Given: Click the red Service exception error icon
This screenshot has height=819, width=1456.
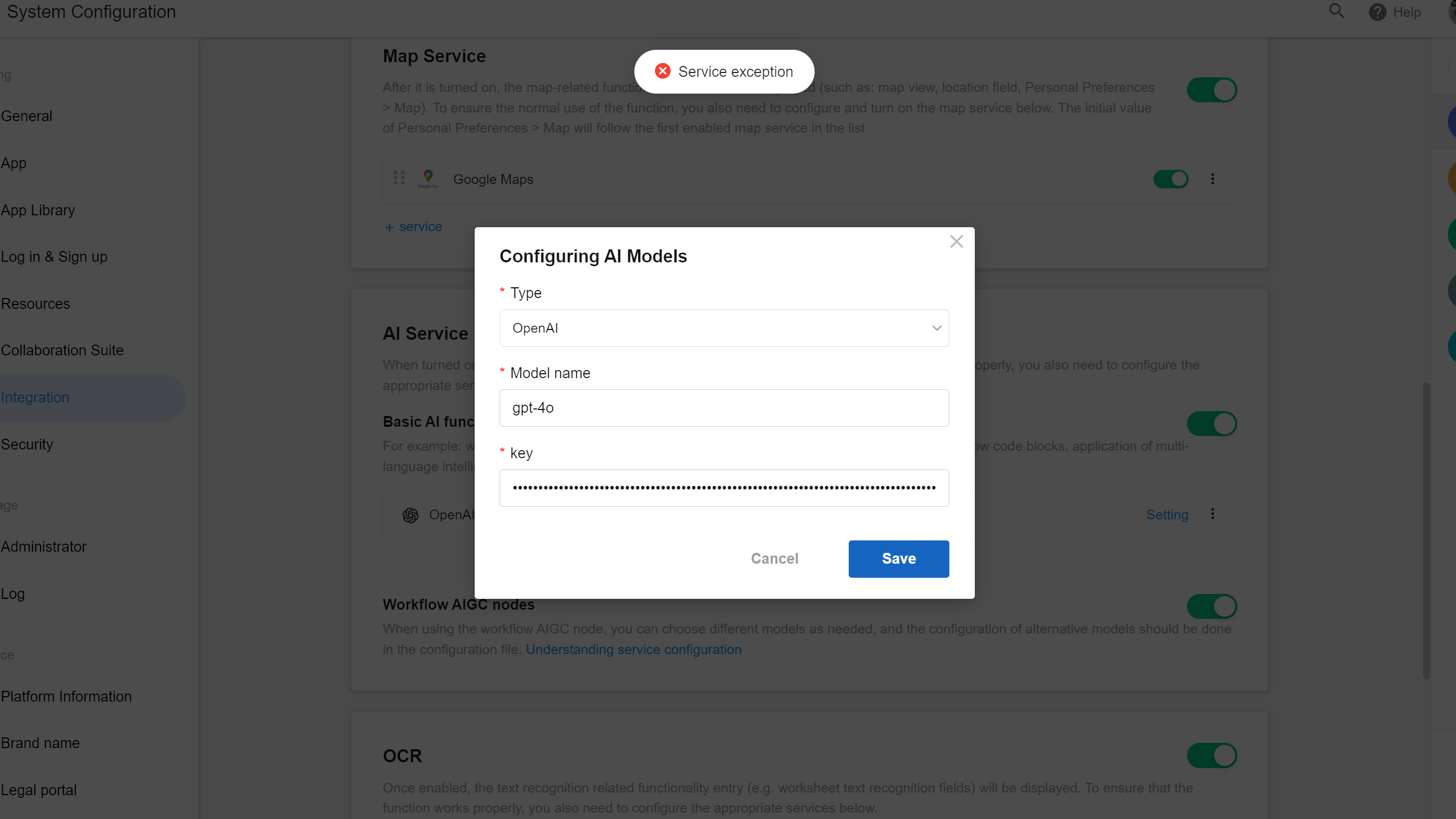Looking at the screenshot, I should pos(663,71).
